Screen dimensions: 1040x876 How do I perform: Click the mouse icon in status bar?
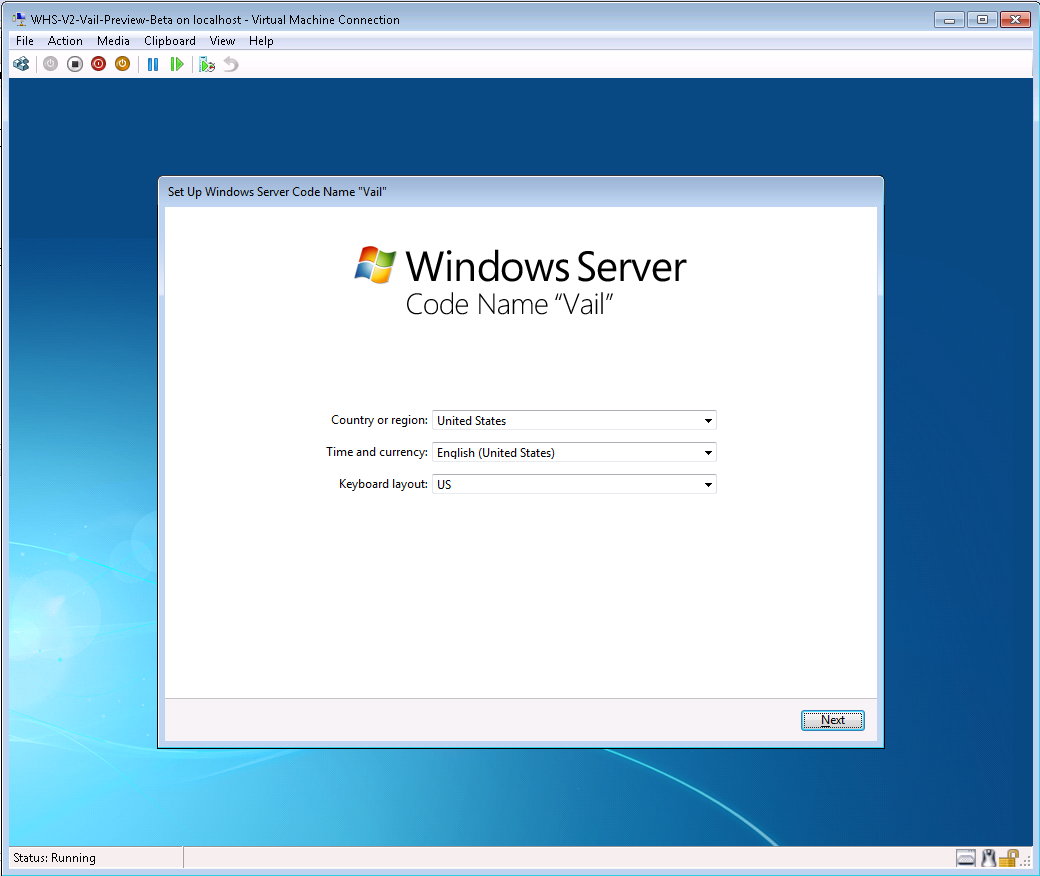[988, 858]
